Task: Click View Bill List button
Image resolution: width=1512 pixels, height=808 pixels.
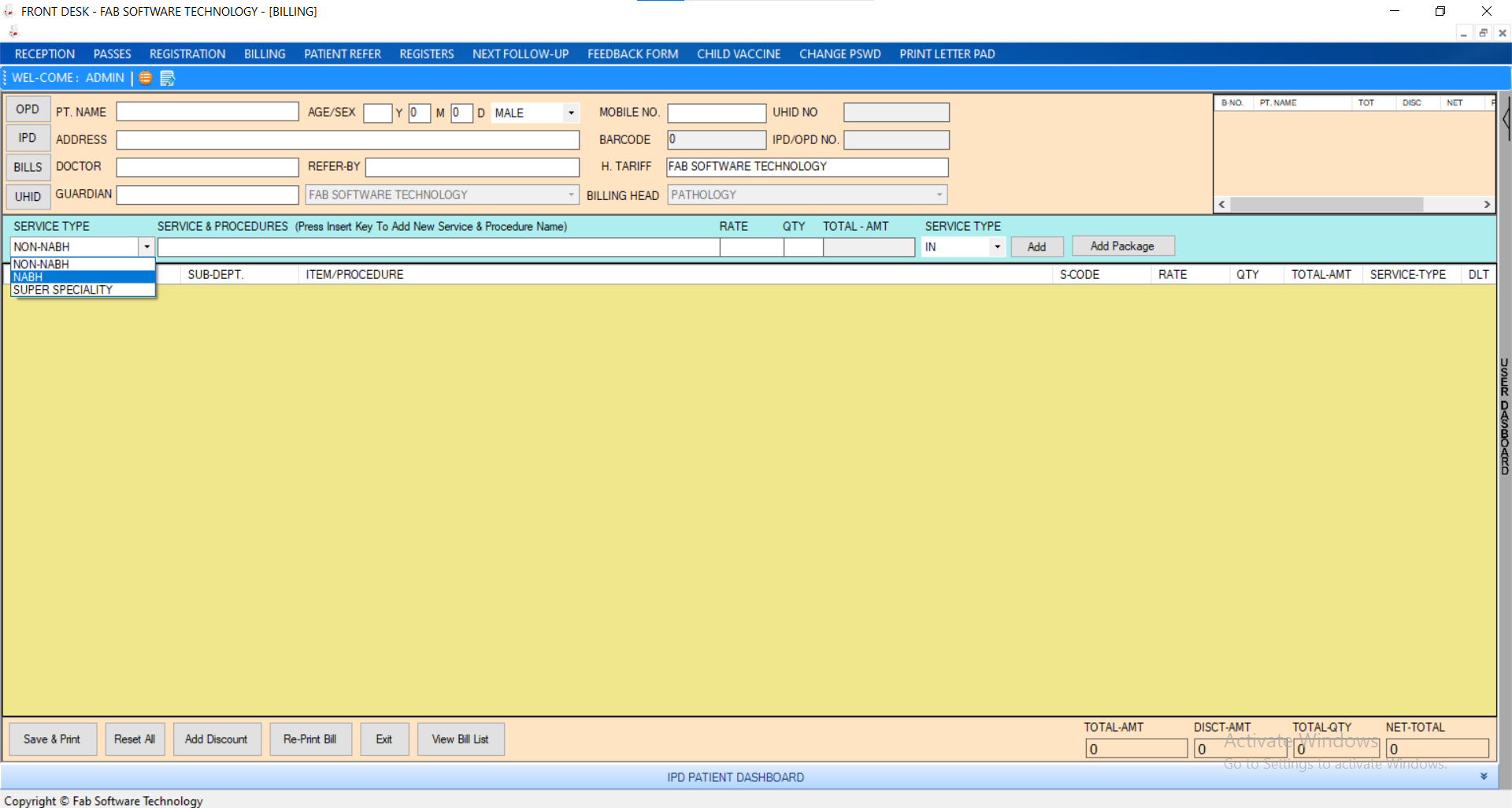Action: (x=461, y=739)
